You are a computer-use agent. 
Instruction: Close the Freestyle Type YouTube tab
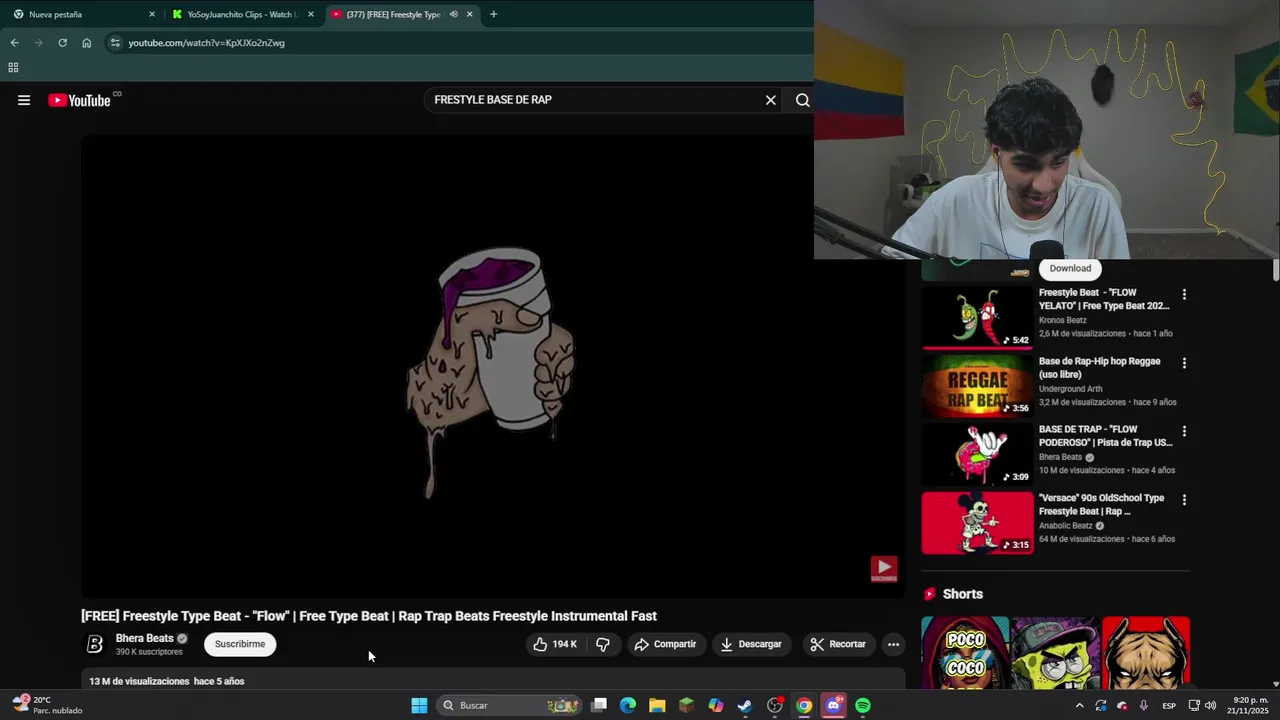click(x=469, y=14)
